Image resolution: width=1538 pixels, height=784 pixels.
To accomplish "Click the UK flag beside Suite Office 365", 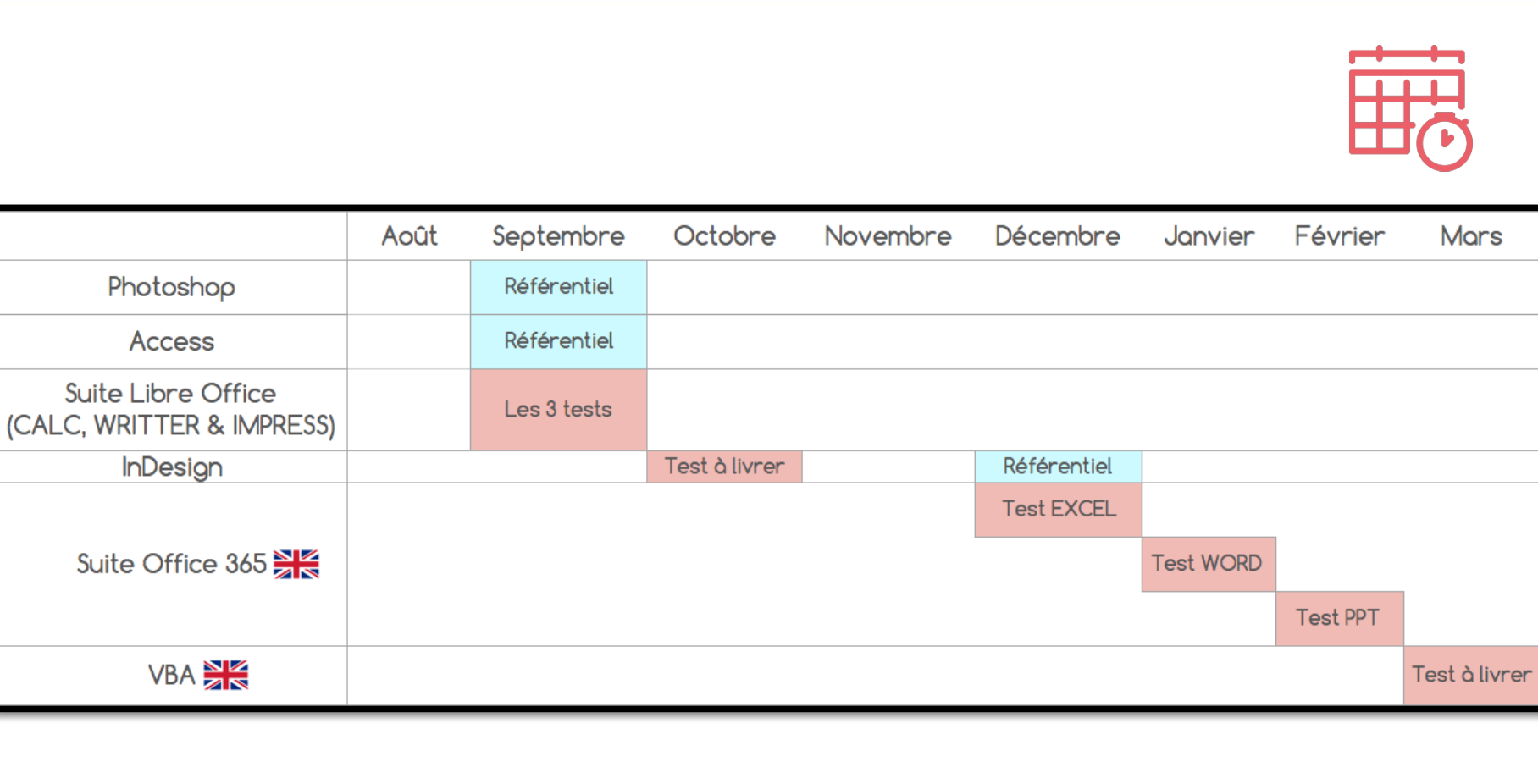I will (296, 564).
